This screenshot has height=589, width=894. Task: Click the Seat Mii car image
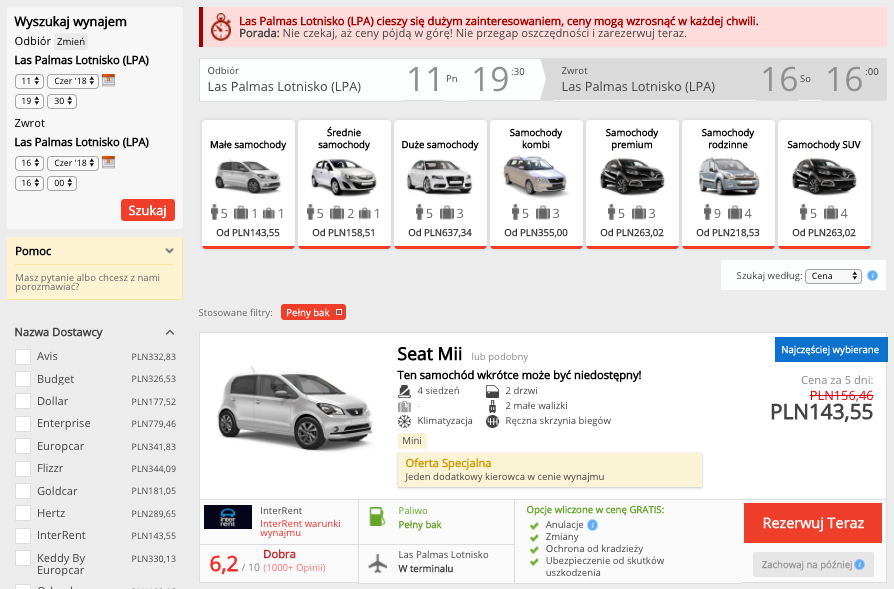[295, 411]
